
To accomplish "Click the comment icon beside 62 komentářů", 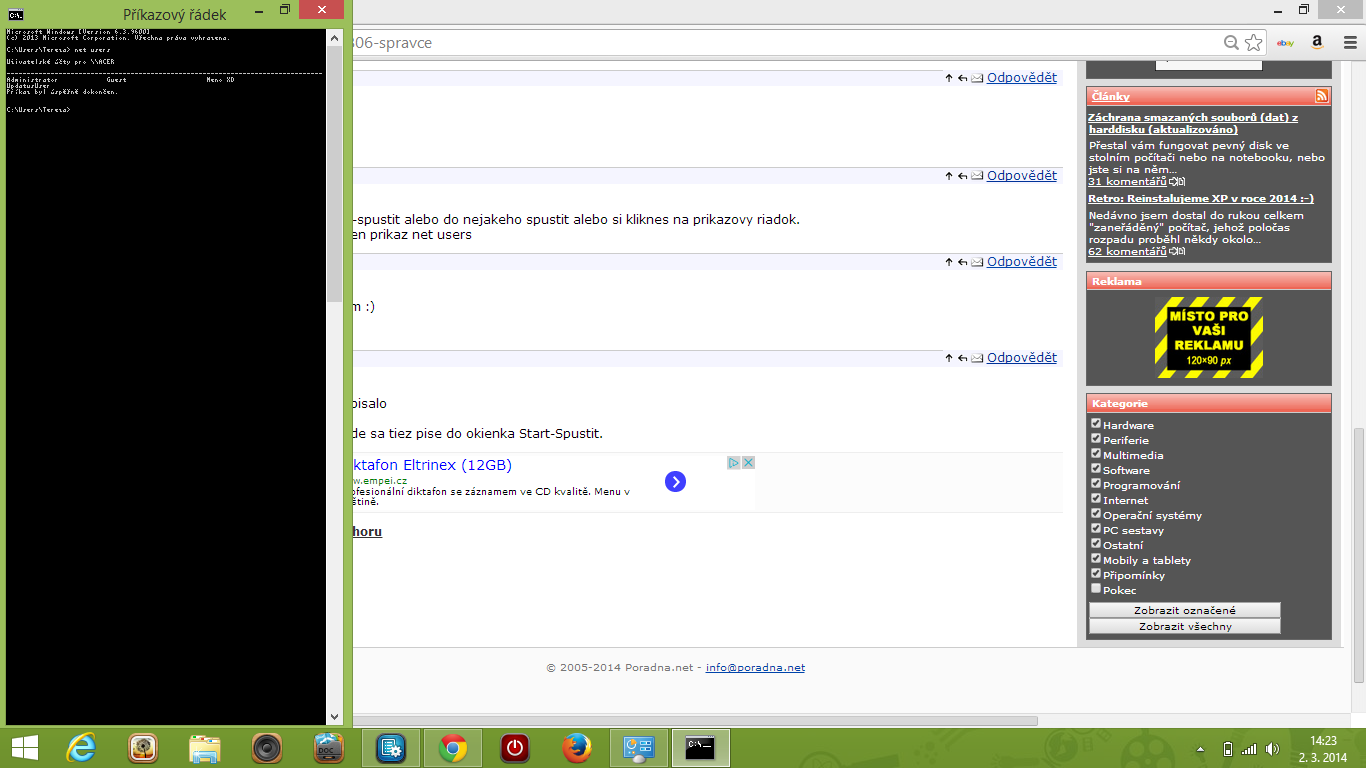I will coord(1177,252).
